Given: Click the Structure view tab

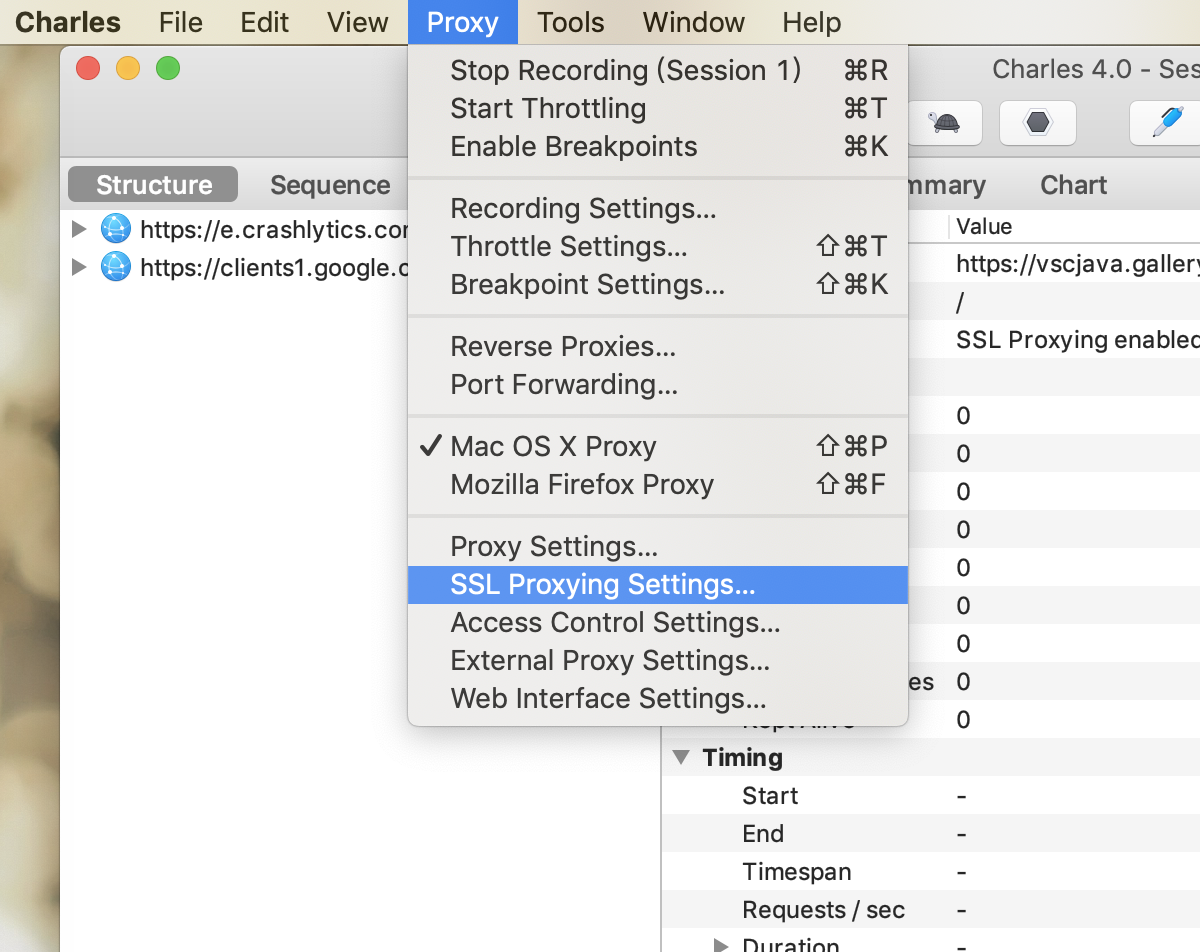Looking at the screenshot, I should tap(153, 185).
